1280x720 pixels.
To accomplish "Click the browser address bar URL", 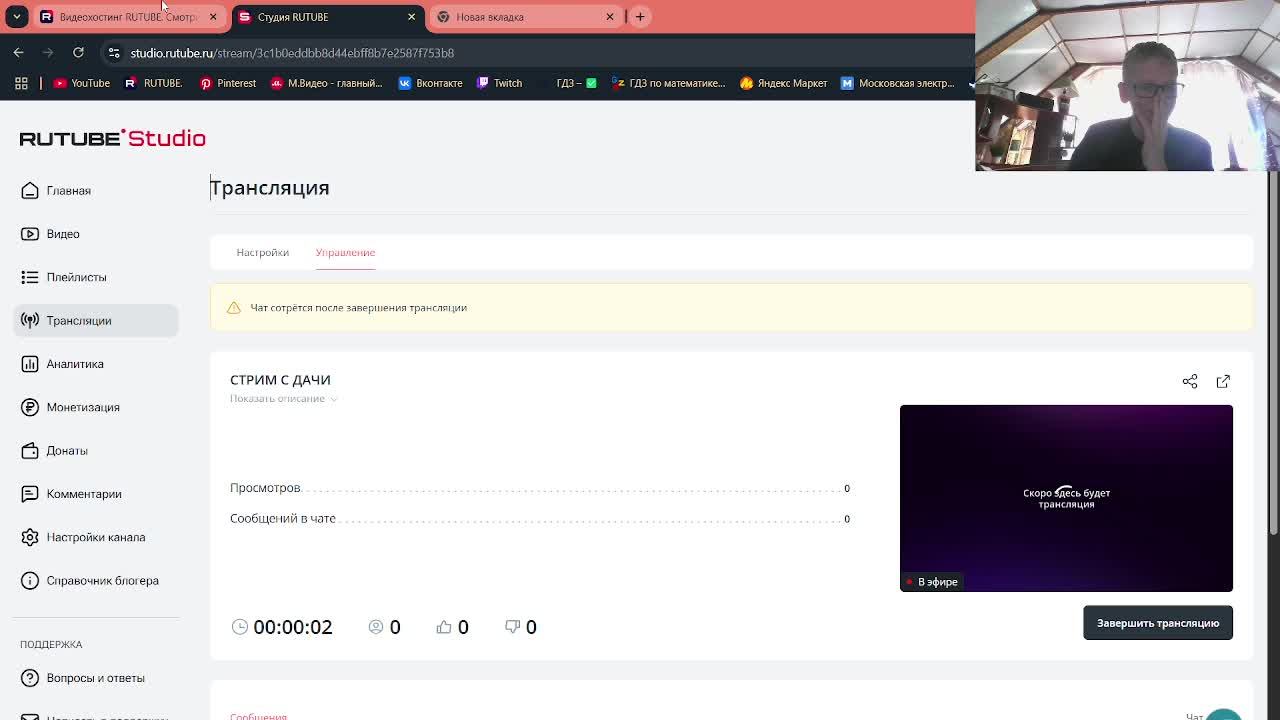I will pos(292,53).
